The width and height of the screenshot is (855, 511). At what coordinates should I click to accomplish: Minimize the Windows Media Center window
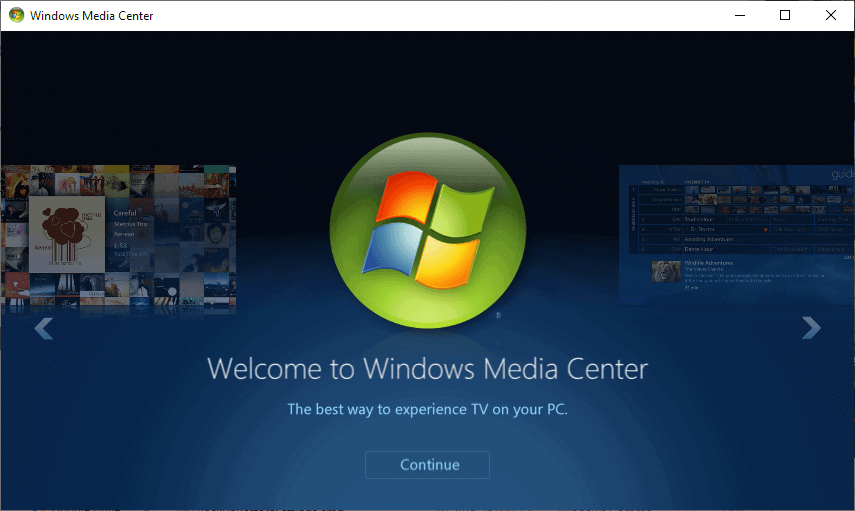pos(740,15)
